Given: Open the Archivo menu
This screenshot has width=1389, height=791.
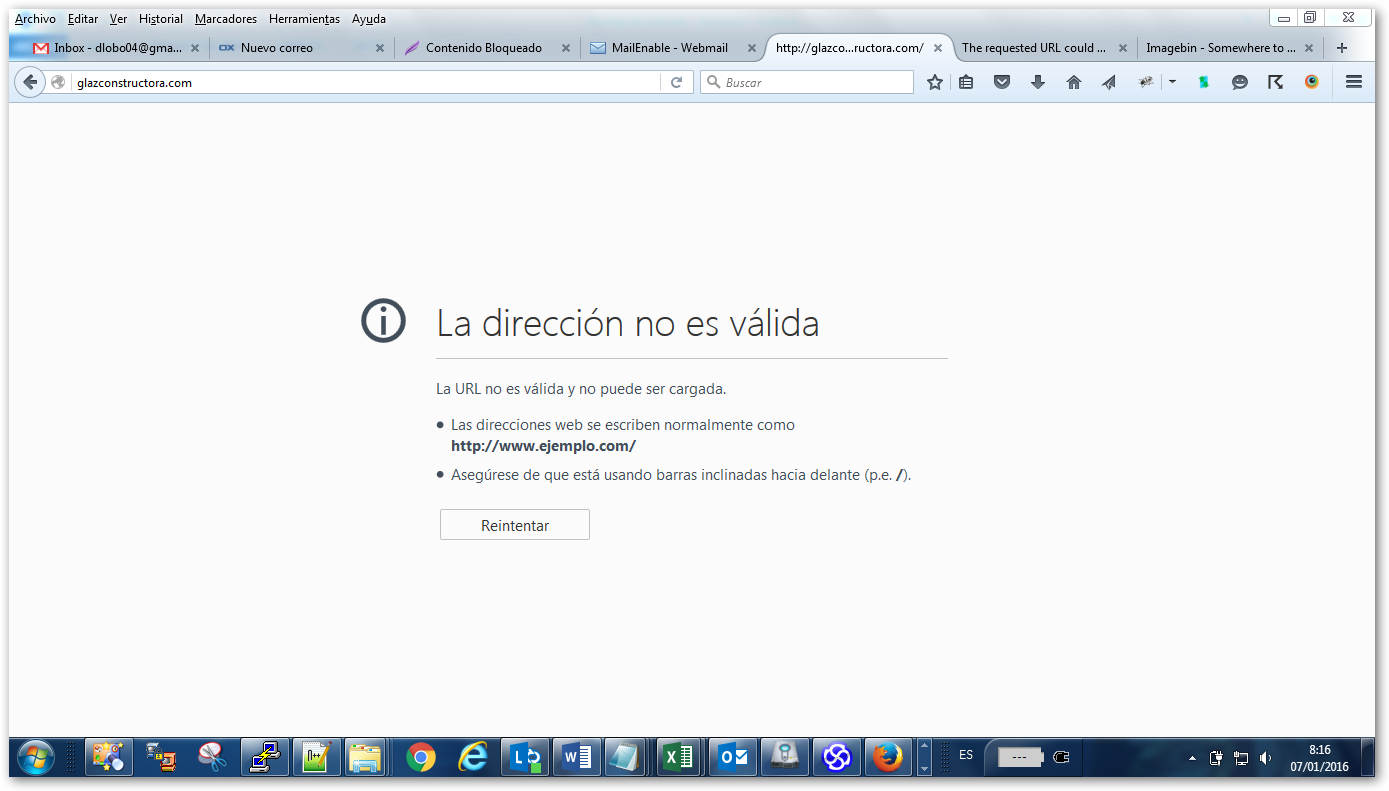Looking at the screenshot, I should 35,19.
